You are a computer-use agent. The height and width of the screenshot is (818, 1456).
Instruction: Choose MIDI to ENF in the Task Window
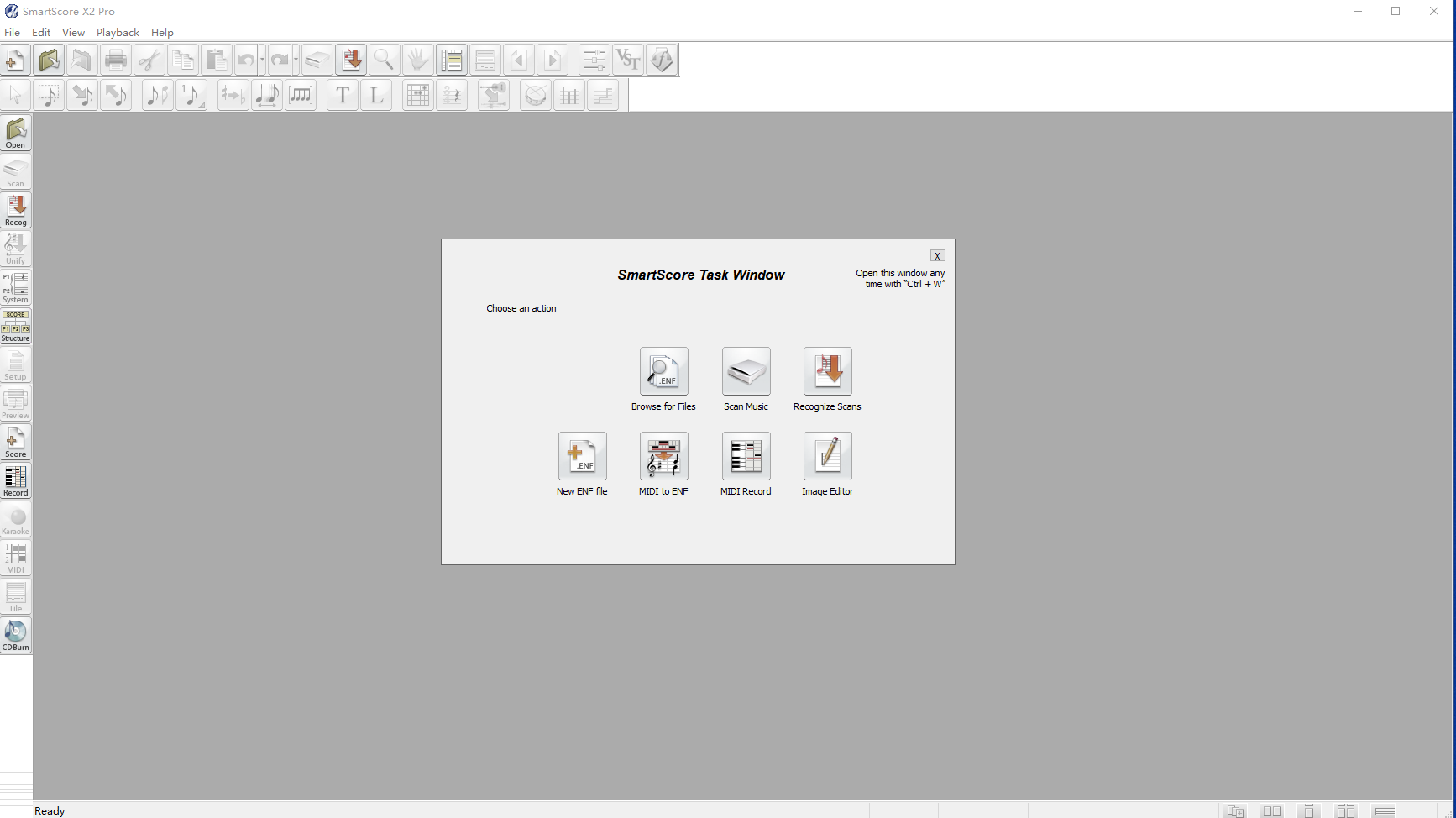click(x=664, y=456)
